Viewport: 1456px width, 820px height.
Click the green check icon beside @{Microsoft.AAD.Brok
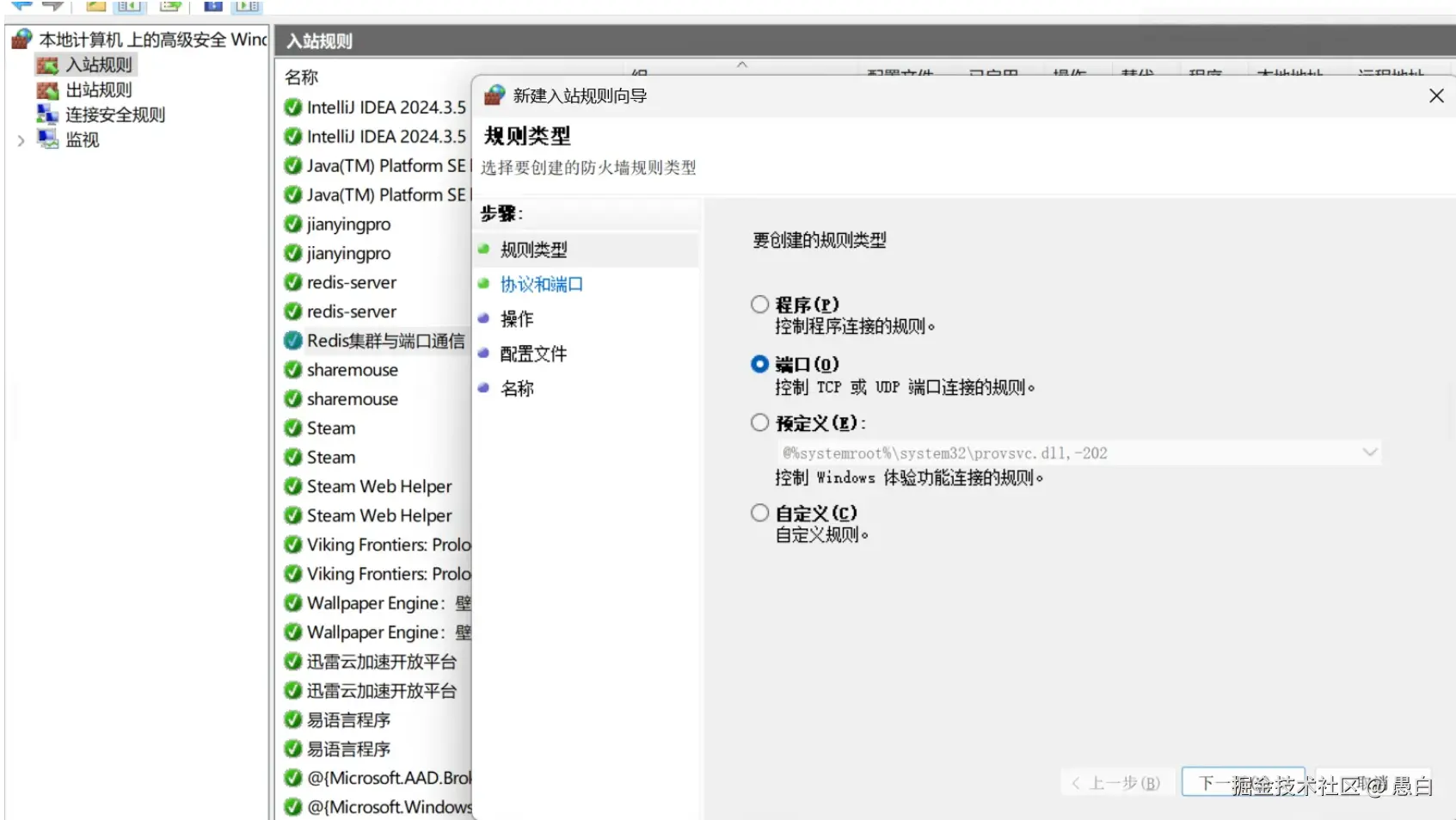pyautogui.click(x=293, y=778)
